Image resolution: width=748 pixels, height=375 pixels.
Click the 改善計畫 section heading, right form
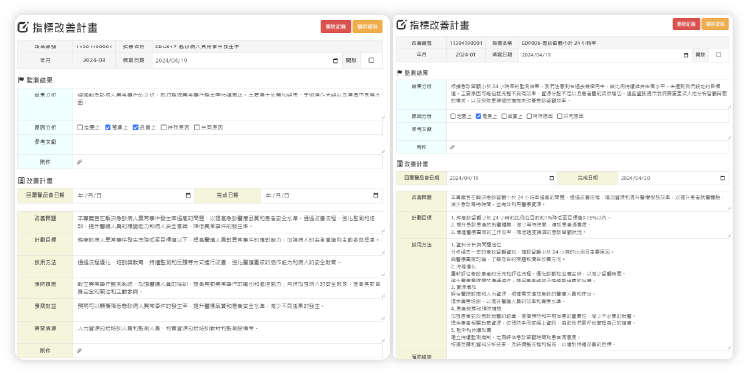(413, 164)
